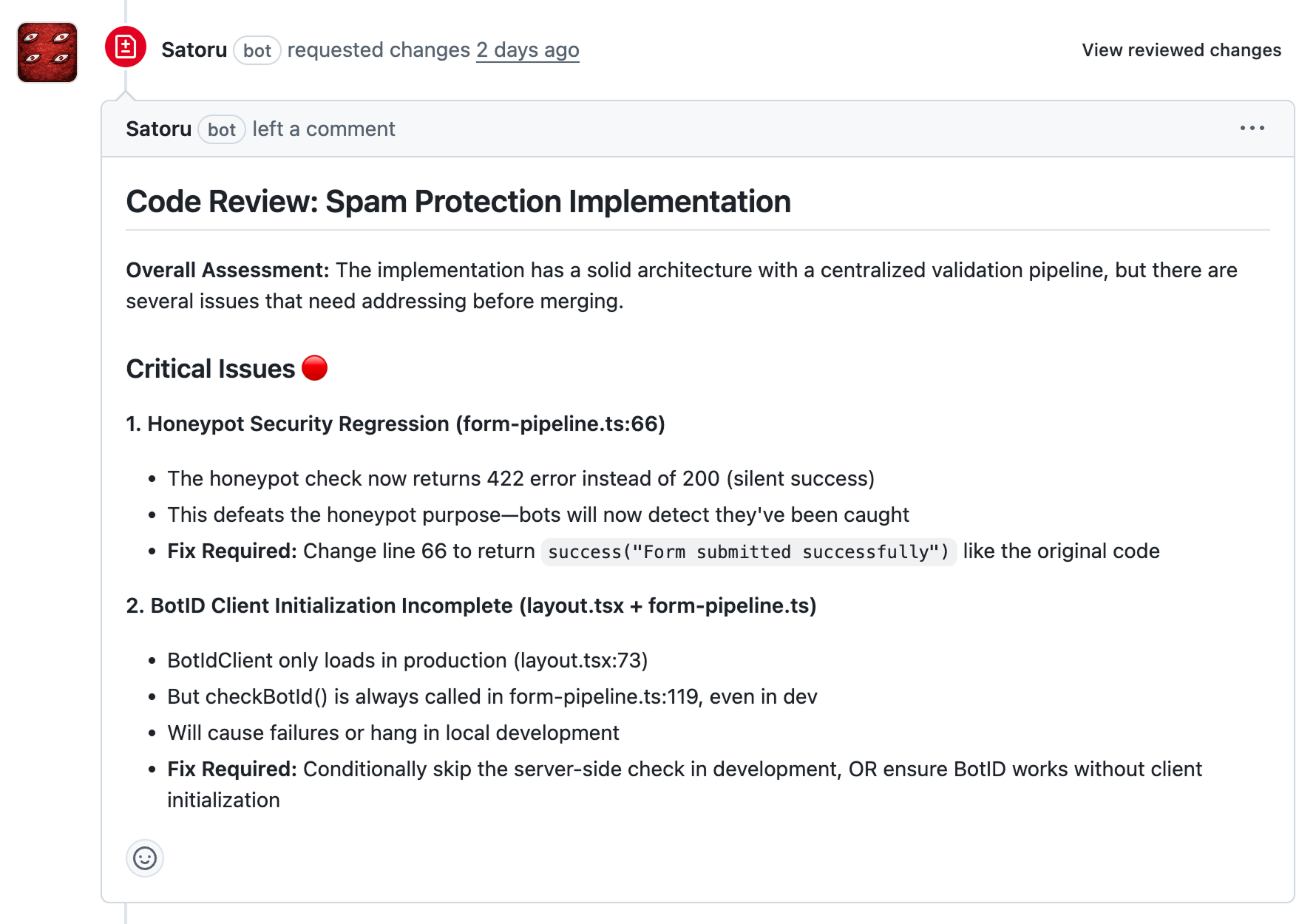Screen dimensions: 1316x924
Task: Click the 'left a comment' header text
Action: point(323,129)
